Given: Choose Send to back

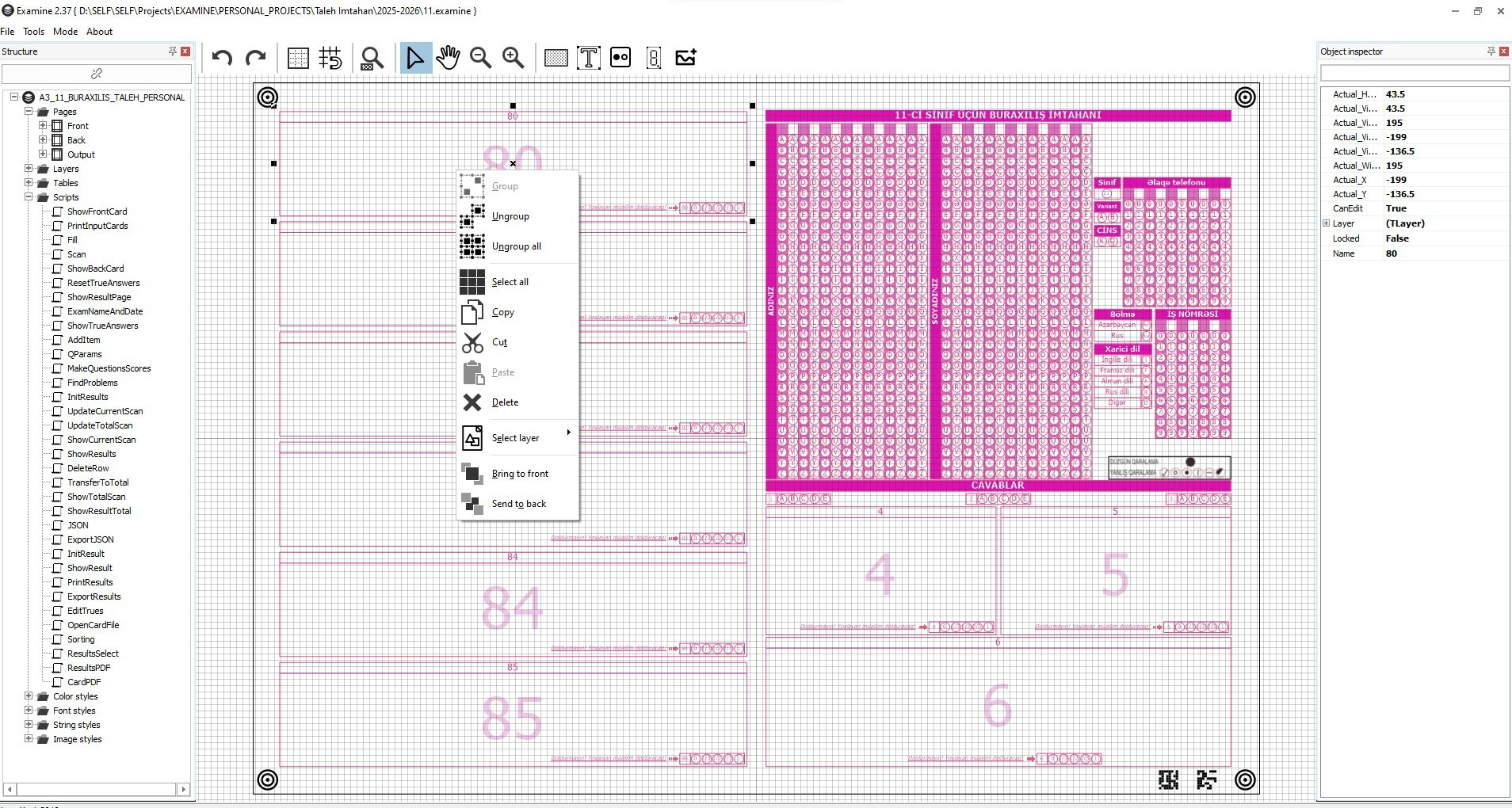Looking at the screenshot, I should [x=517, y=504].
